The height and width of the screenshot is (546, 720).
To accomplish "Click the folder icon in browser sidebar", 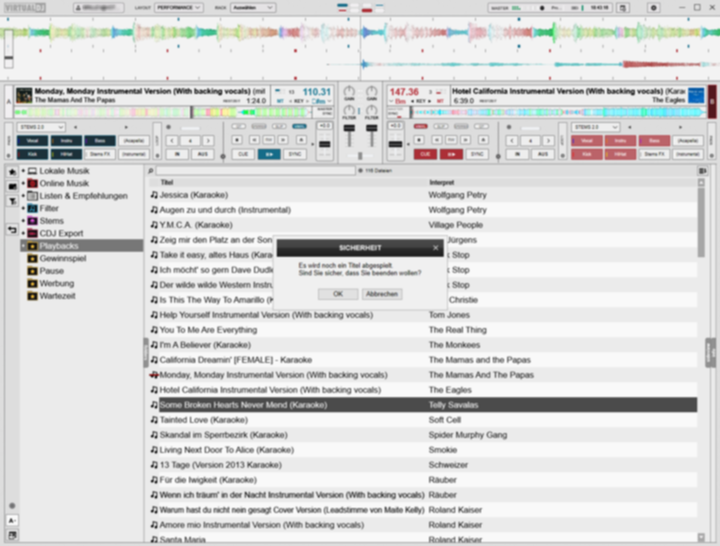I will point(12,186).
